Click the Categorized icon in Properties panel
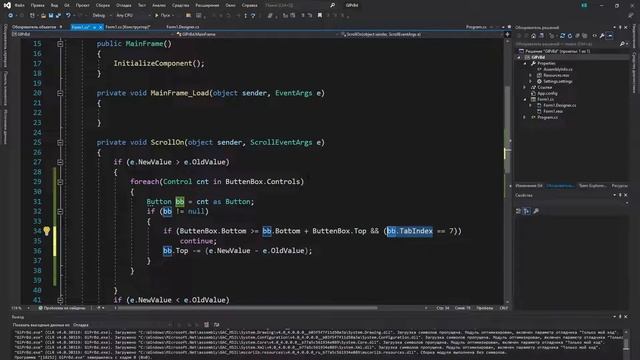This screenshot has width=640, height=360. [x=518, y=211]
